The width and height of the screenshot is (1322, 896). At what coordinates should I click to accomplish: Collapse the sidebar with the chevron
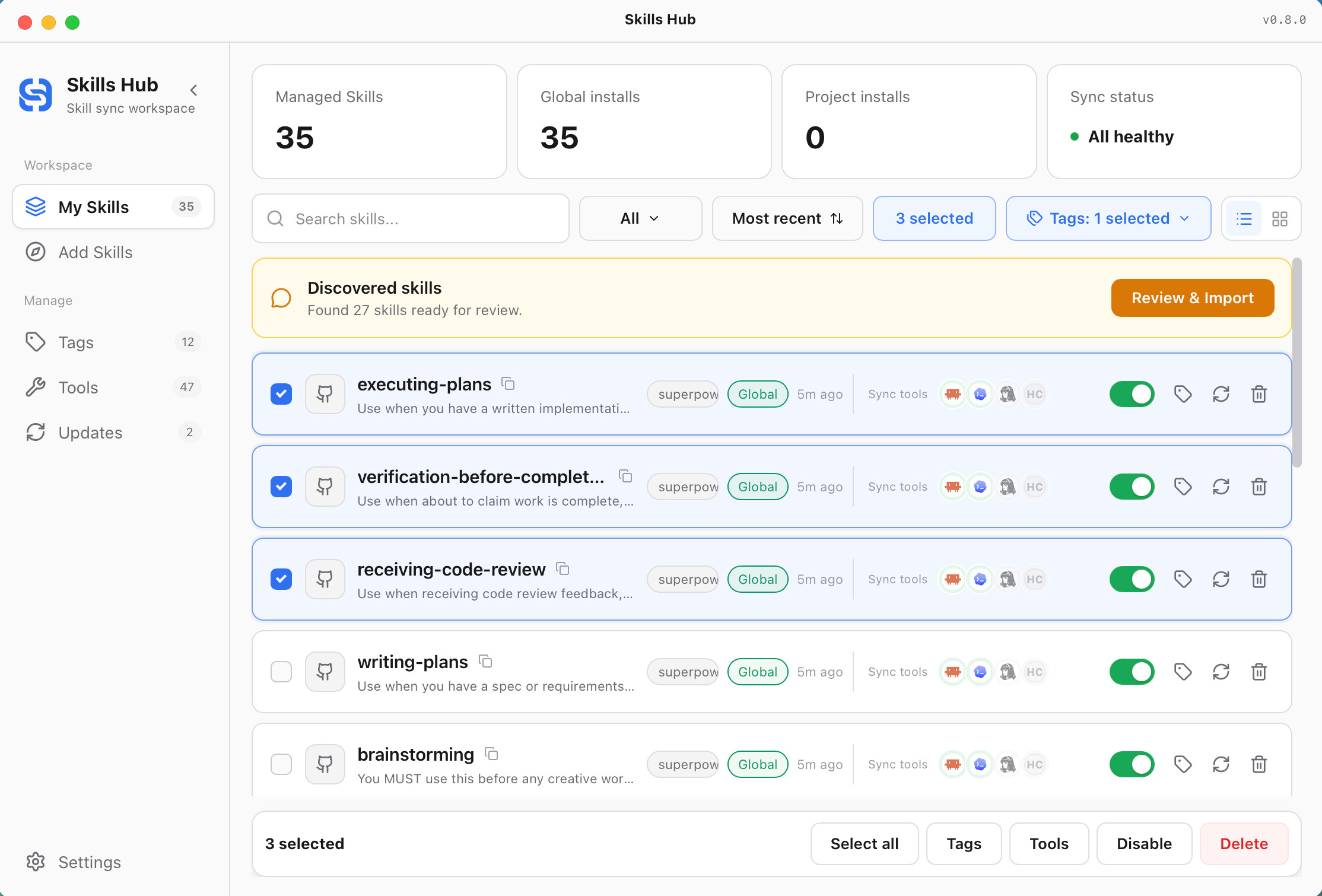(193, 90)
